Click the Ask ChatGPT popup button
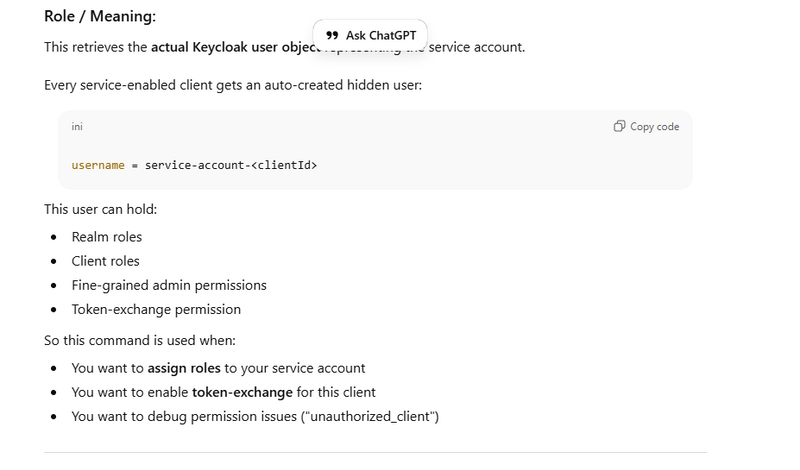 click(x=370, y=35)
